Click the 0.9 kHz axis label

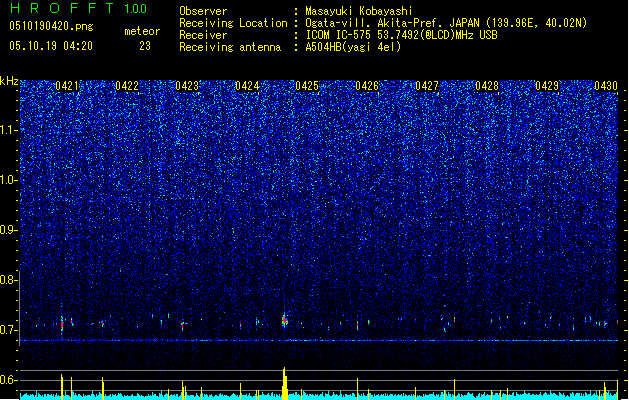click(x=9, y=230)
